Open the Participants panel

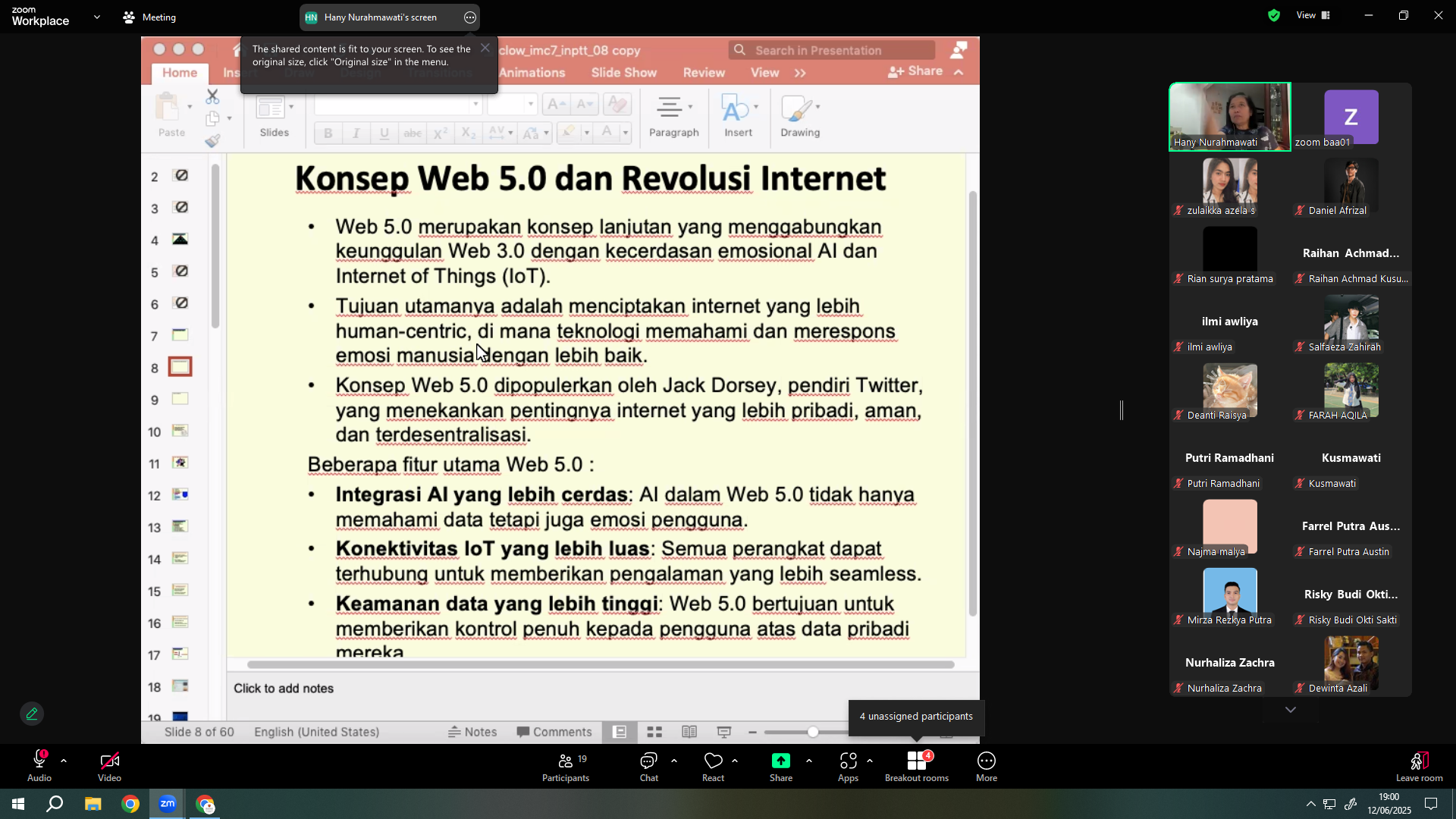coord(566,766)
